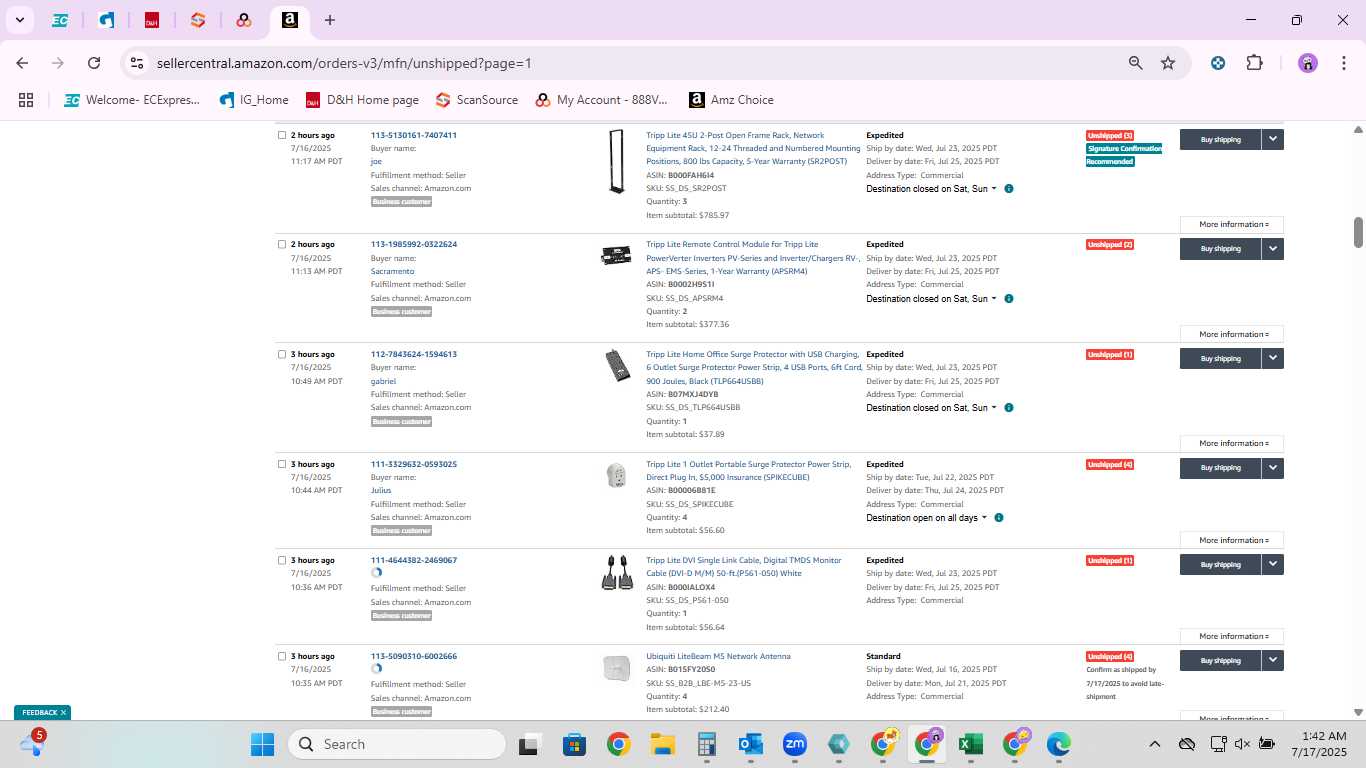Screen dimensions: 1366x768
Task: Click info icon beside joe's order destination hours
Action: click(1009, 189)
